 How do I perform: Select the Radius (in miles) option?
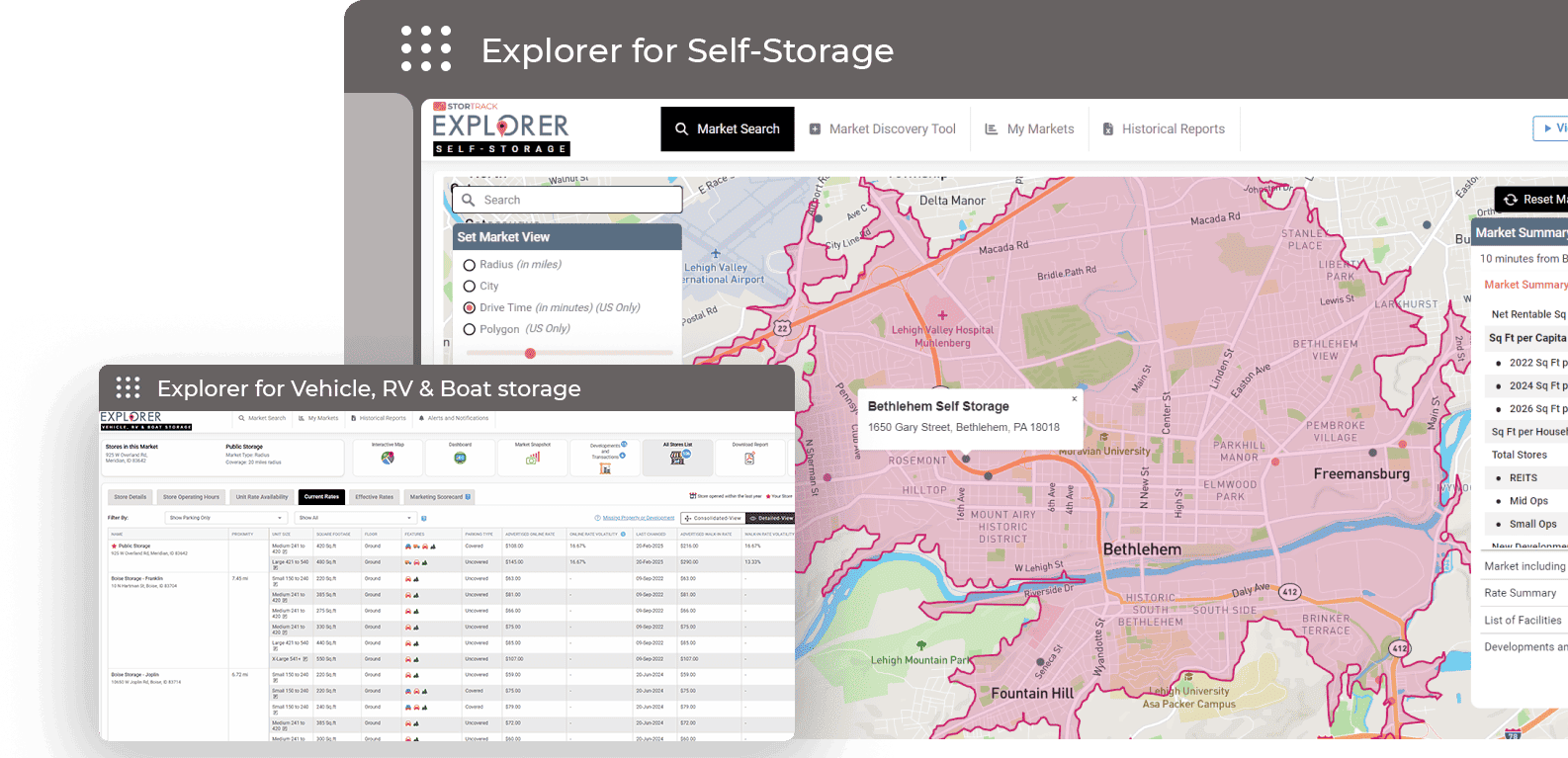click(x=470, y=265)
